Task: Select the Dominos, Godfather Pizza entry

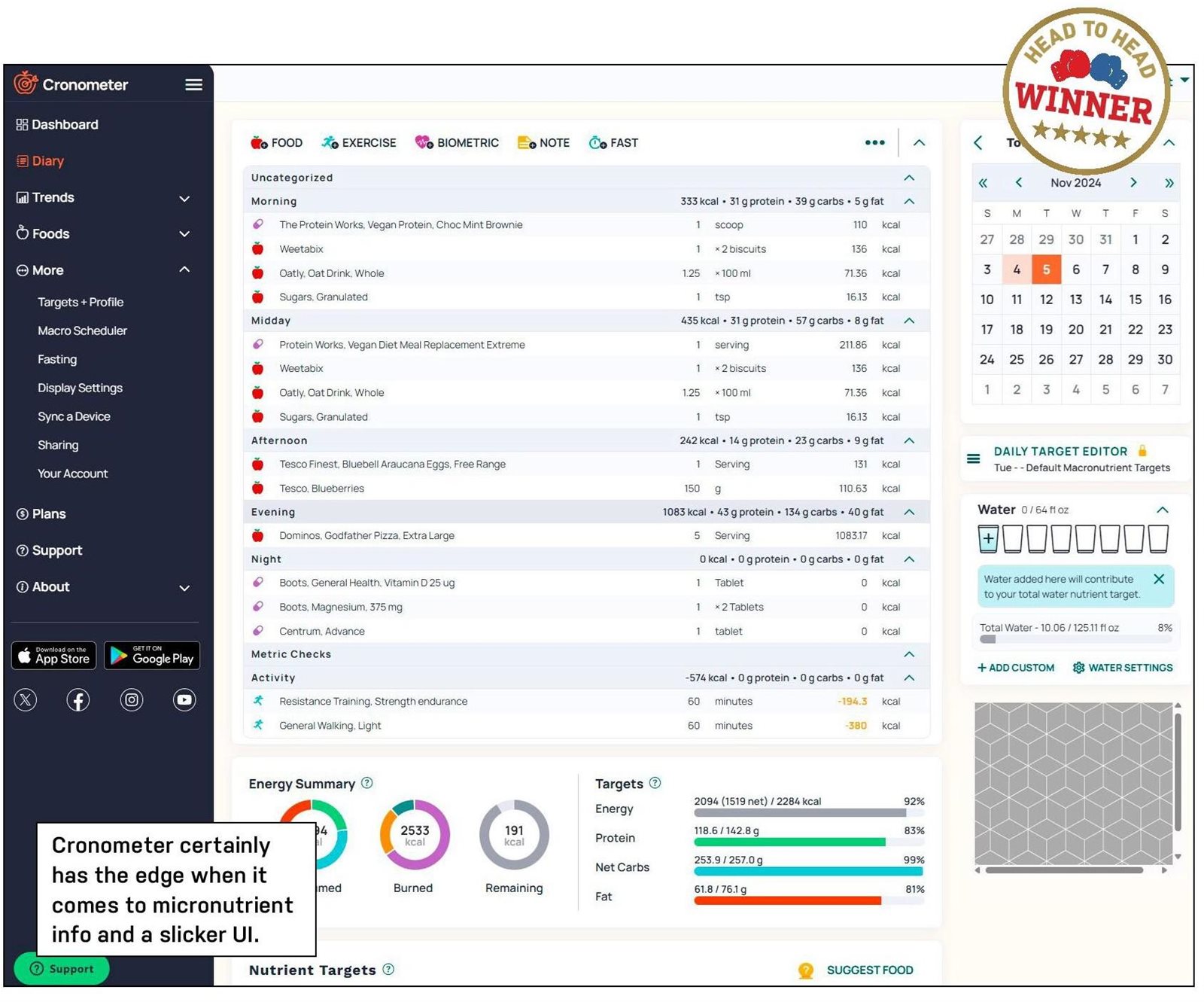Action: [587, 536]
